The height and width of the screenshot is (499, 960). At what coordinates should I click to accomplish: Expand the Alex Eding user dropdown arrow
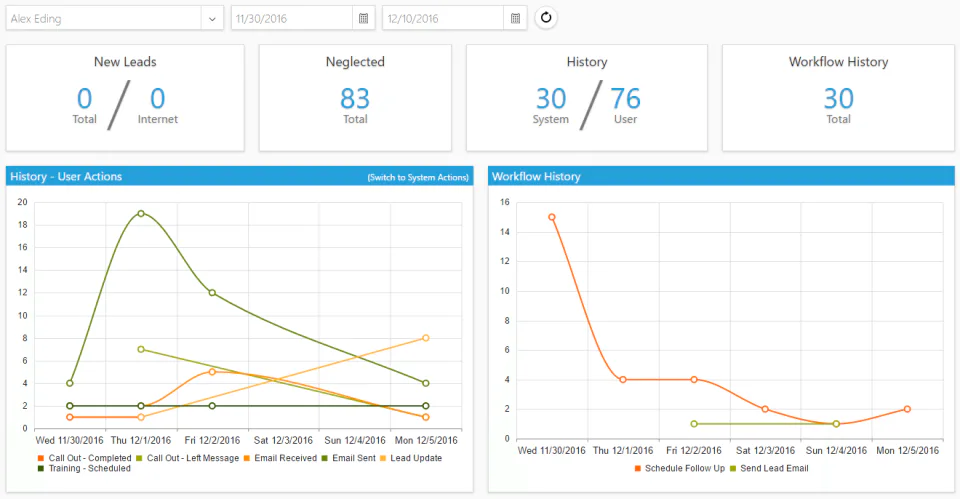[x=212, y=18]
